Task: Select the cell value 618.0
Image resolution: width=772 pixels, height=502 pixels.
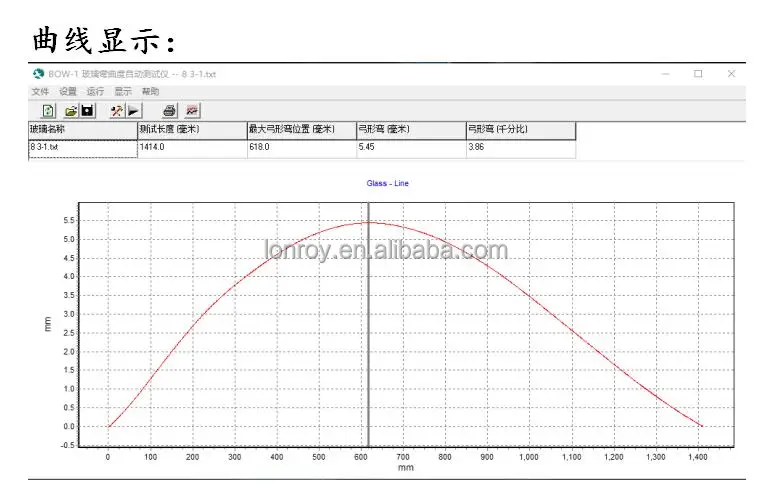Action: tap(301, 149)
